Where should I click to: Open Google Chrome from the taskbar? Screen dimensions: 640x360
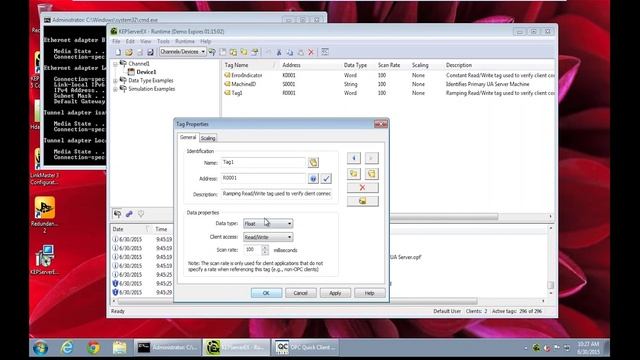(93, 348)
